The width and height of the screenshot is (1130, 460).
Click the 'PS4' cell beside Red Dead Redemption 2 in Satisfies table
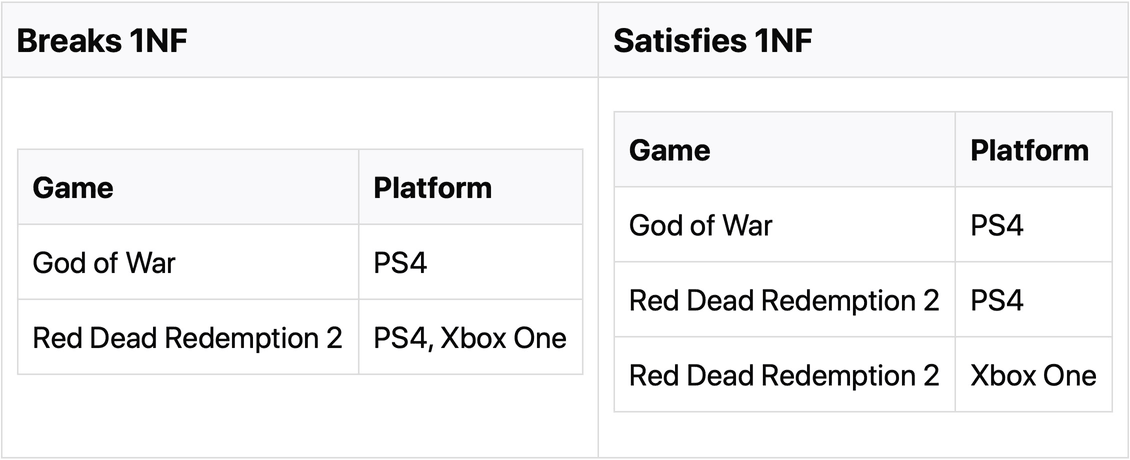click(997, 300)
